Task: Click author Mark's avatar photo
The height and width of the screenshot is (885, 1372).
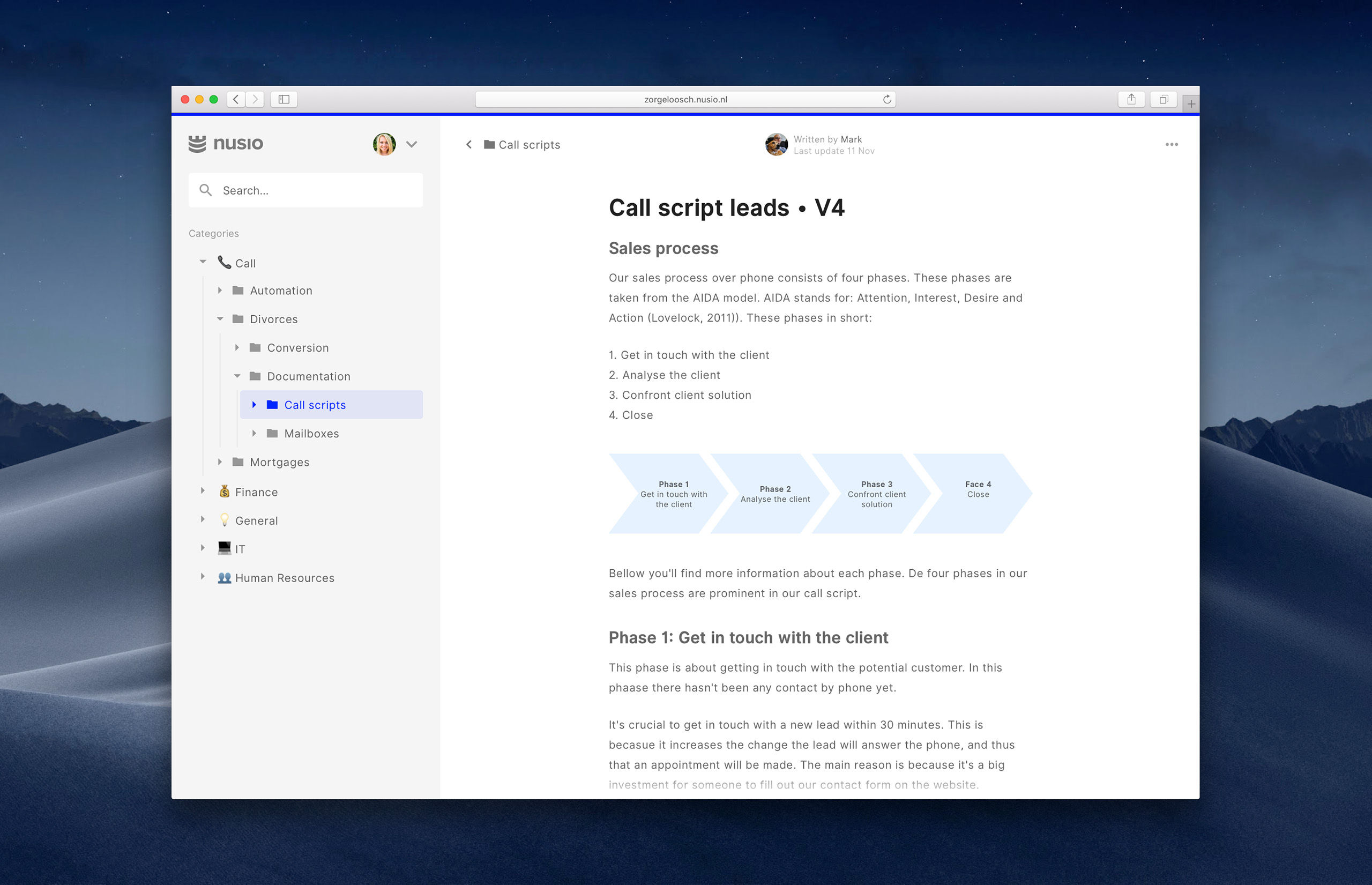Action: click(776, 145)
